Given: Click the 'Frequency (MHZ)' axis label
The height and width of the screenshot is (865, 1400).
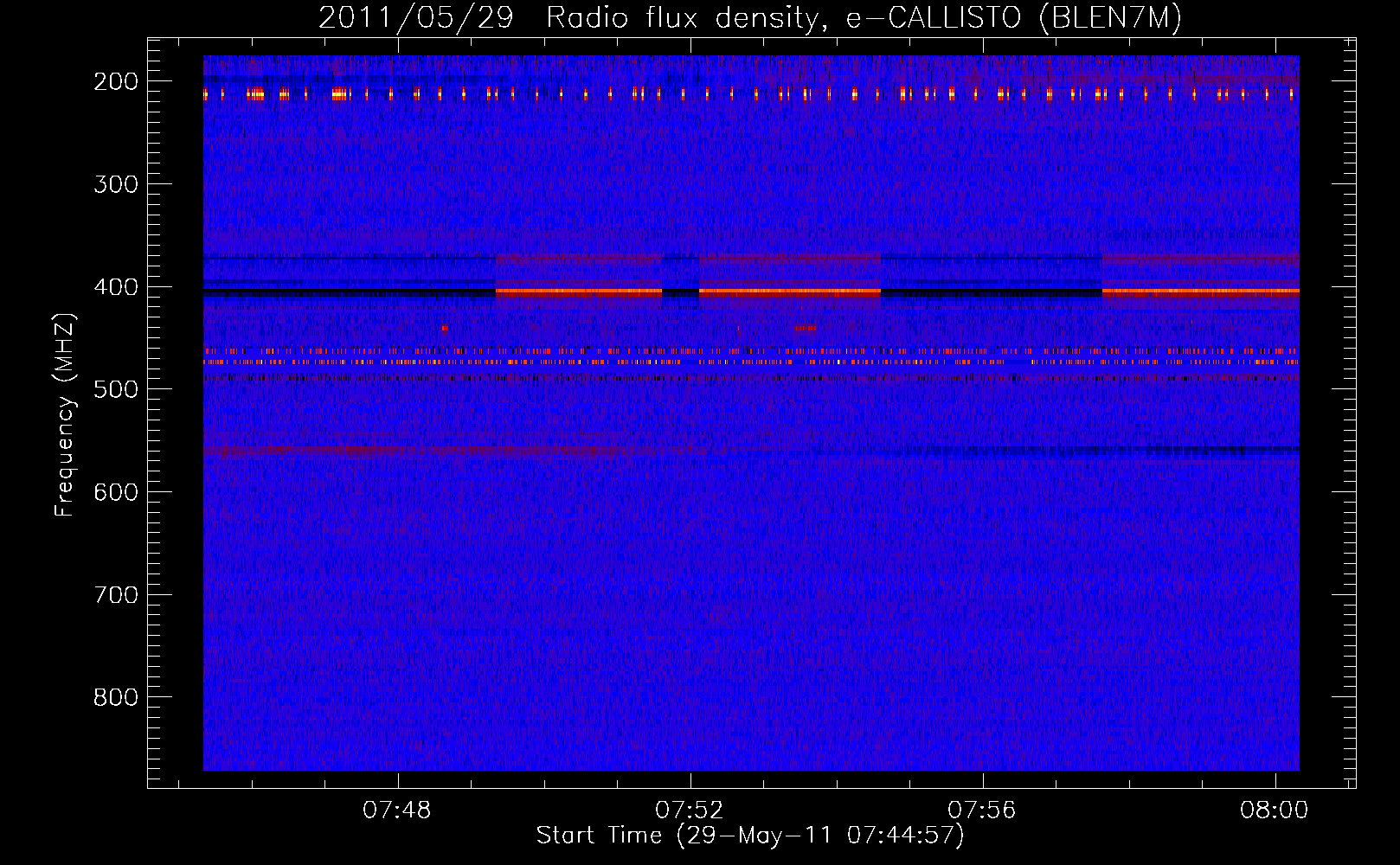Looking at the screenshot, I should click(x=65, y=415).
